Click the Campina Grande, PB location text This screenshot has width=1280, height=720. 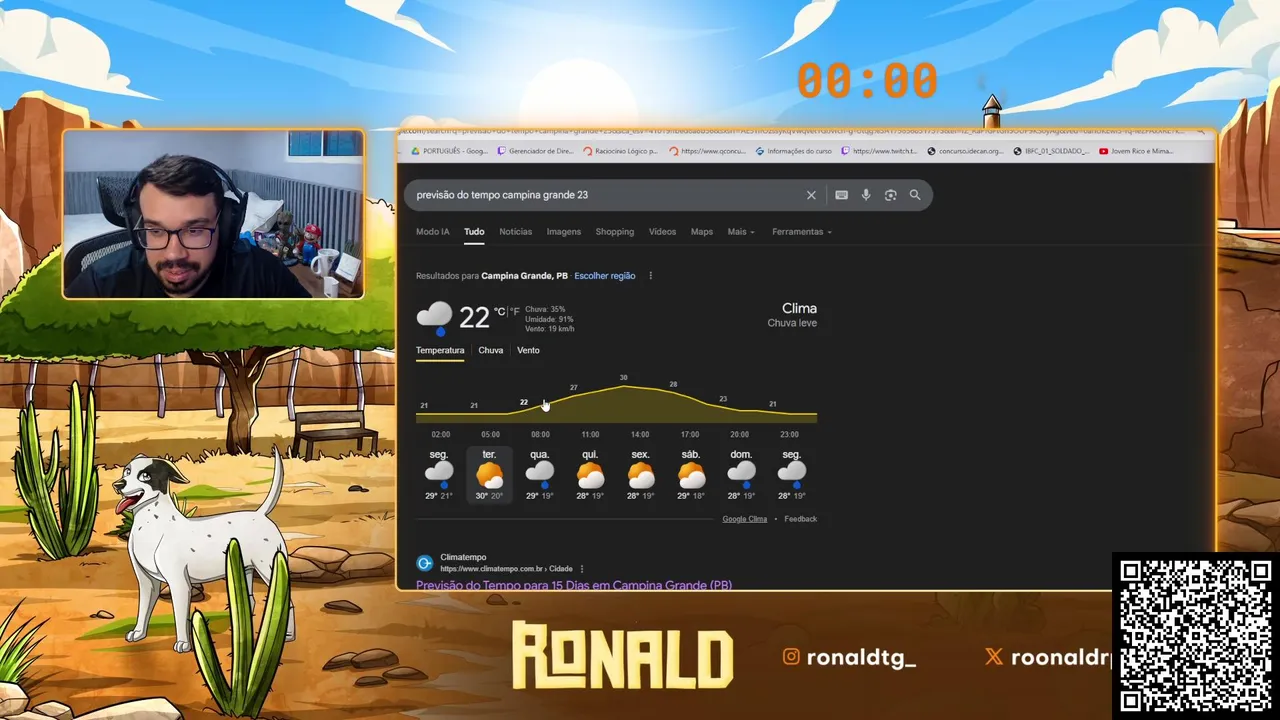[524, 276]
